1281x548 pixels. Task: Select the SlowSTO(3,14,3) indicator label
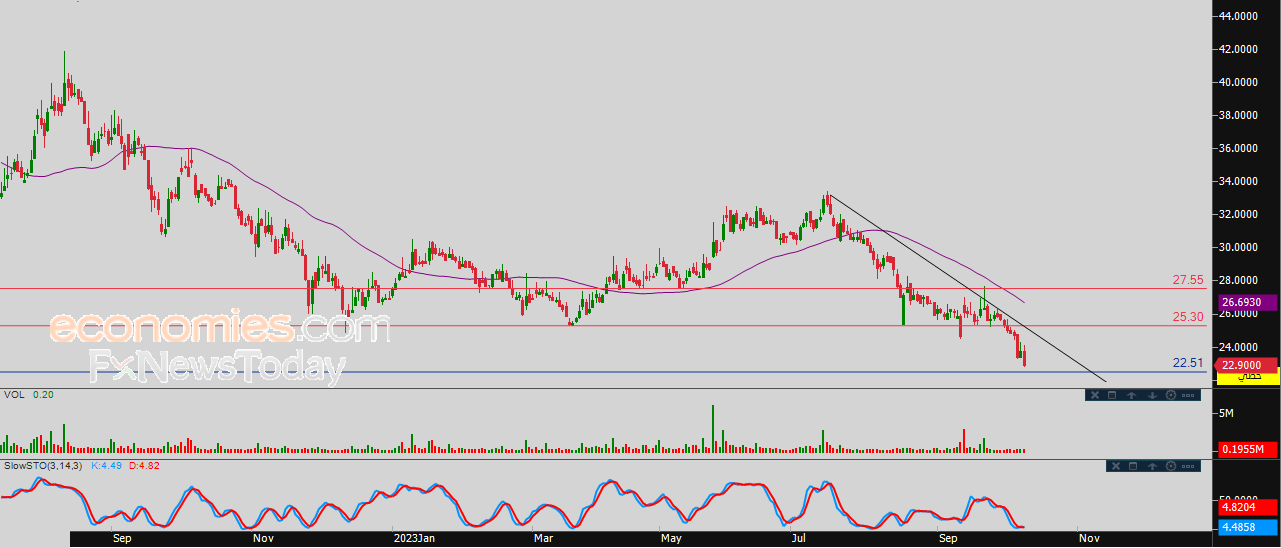43,465
